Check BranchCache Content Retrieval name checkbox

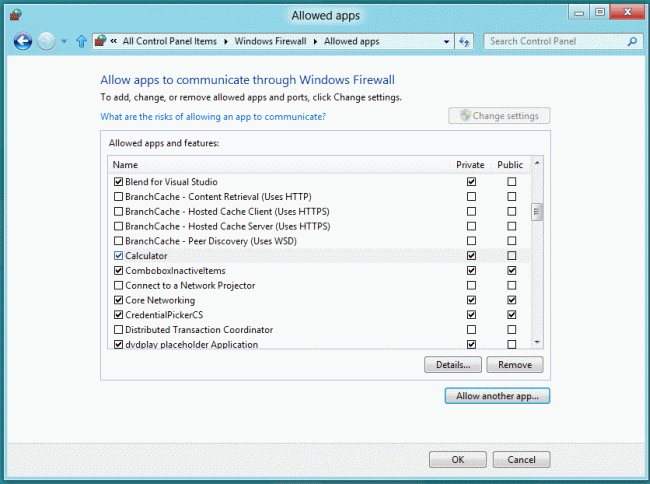click(119, 196)
